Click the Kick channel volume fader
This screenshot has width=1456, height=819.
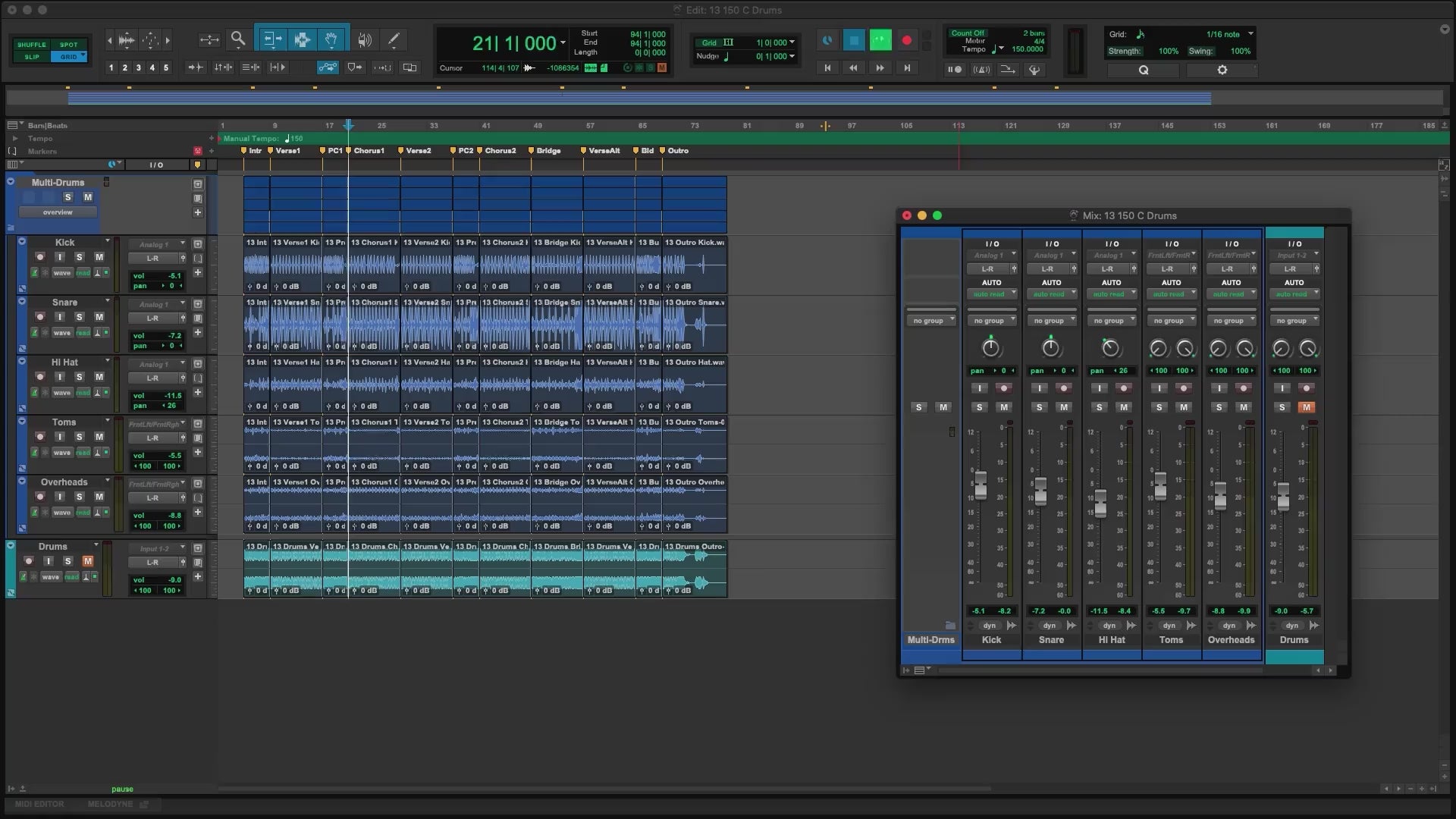point(981,485)
